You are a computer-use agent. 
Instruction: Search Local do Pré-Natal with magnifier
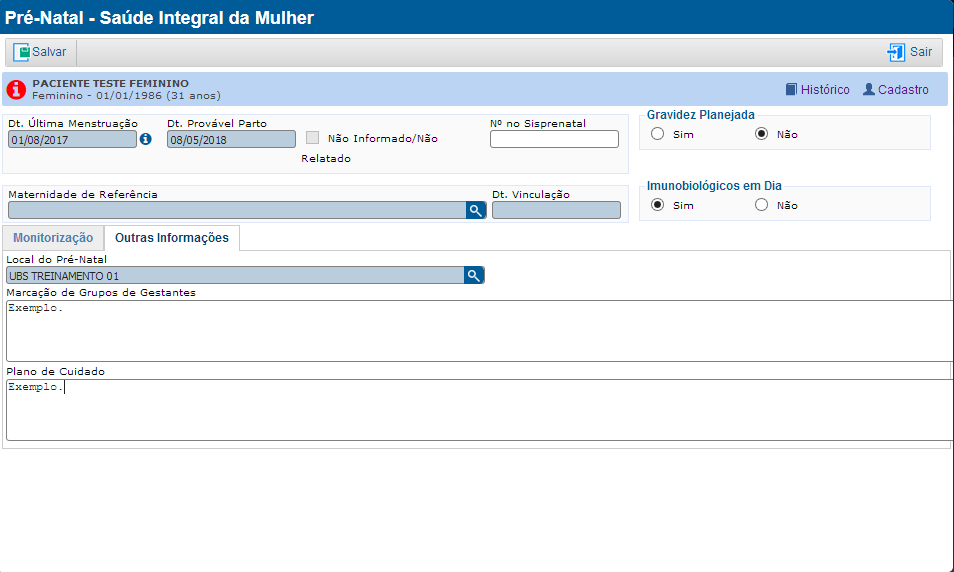[x=474, y=275]
